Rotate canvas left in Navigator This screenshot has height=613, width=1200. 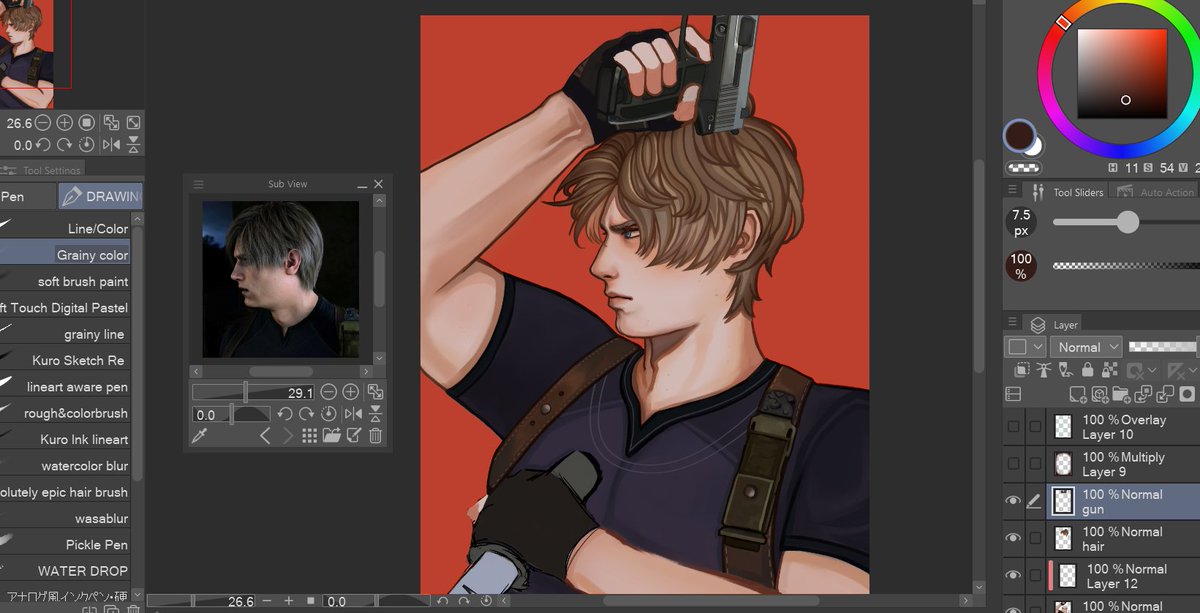[x=43, y=145]
